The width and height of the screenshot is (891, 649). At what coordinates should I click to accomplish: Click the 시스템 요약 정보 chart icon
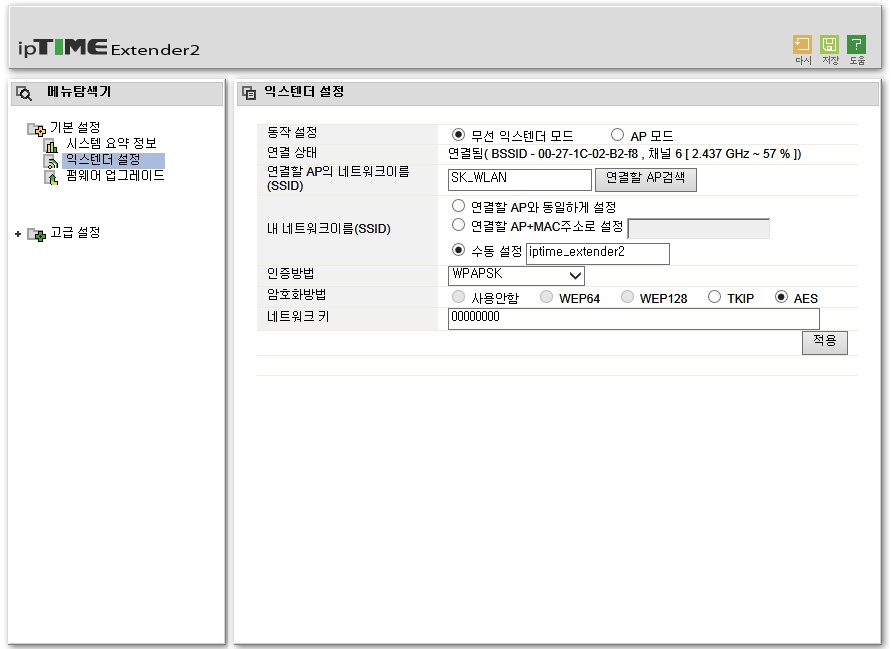coord(51,145)
